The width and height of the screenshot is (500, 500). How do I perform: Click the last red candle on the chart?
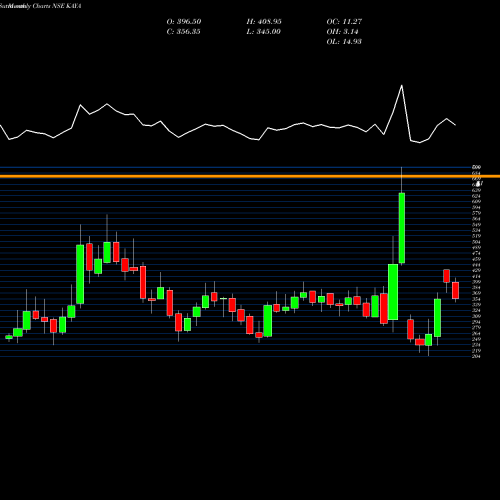tap(455, 290)
